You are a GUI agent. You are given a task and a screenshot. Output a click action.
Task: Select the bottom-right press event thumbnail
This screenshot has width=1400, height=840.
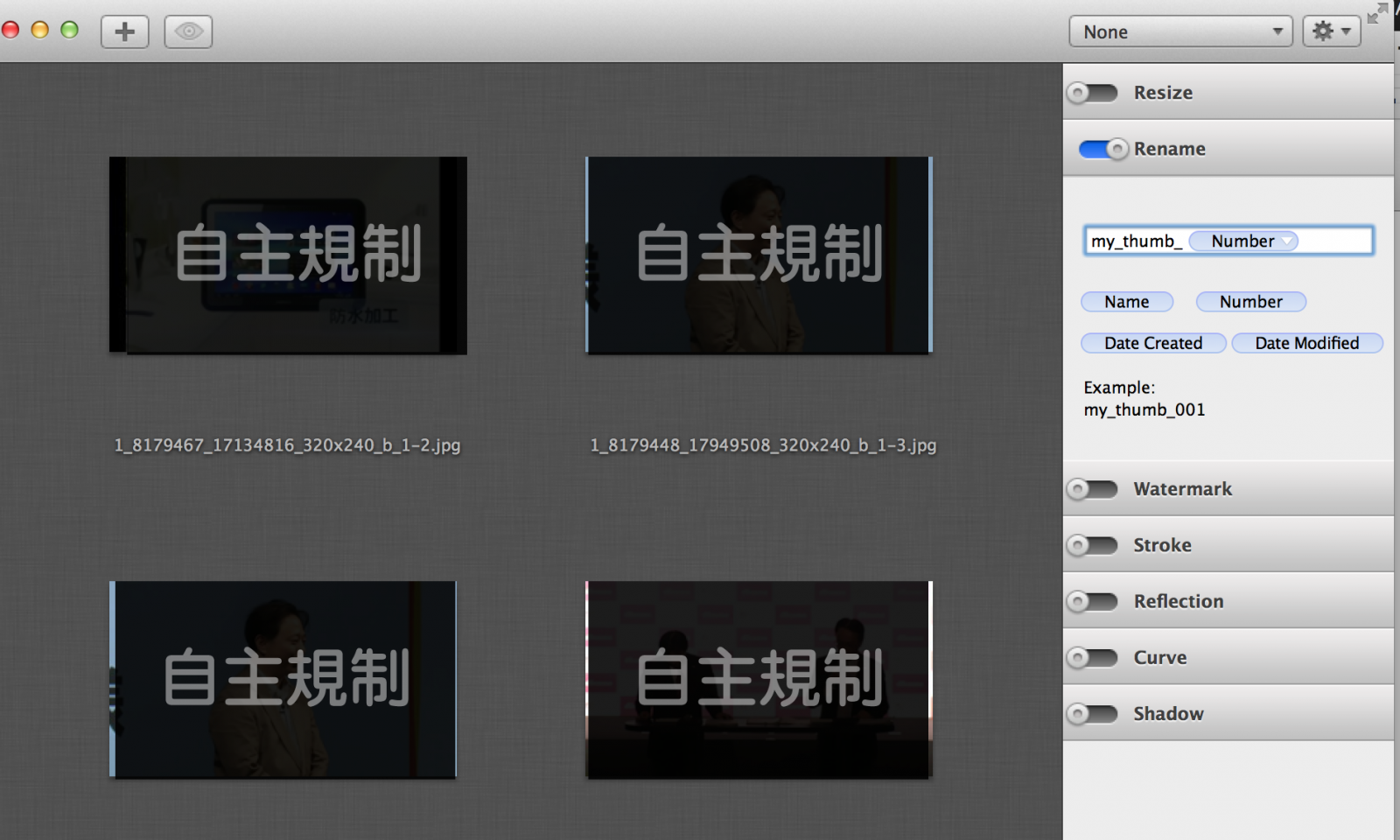point(759,679)
